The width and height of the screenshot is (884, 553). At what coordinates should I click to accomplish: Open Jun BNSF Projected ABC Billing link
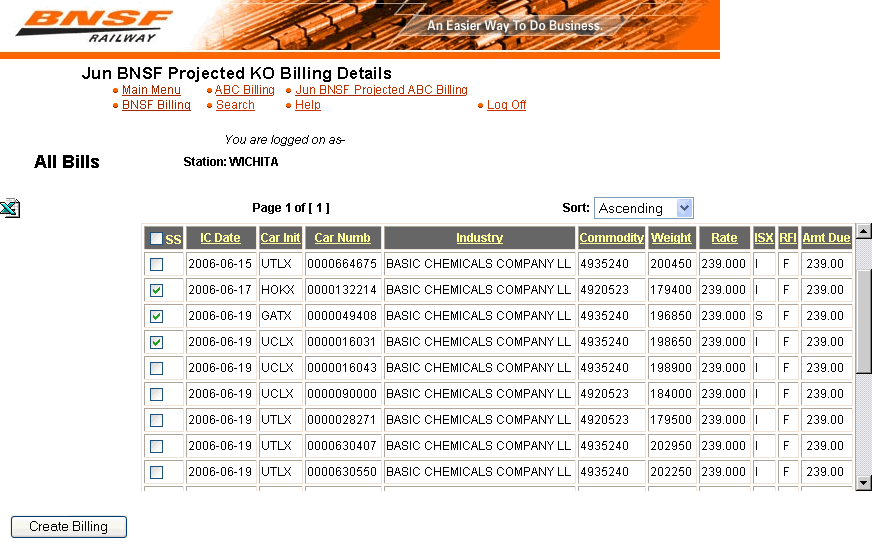[382, 90]
